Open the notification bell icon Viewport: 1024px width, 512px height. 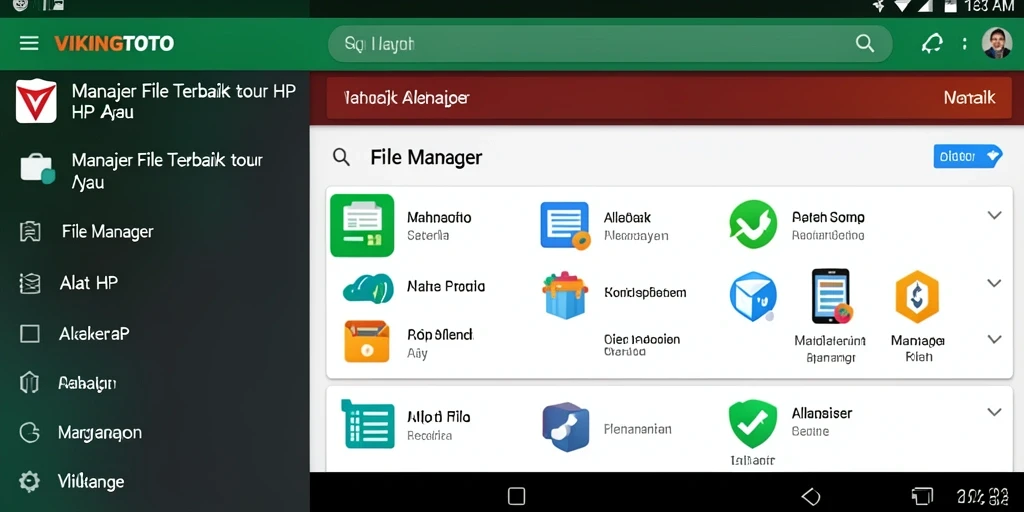932,44
